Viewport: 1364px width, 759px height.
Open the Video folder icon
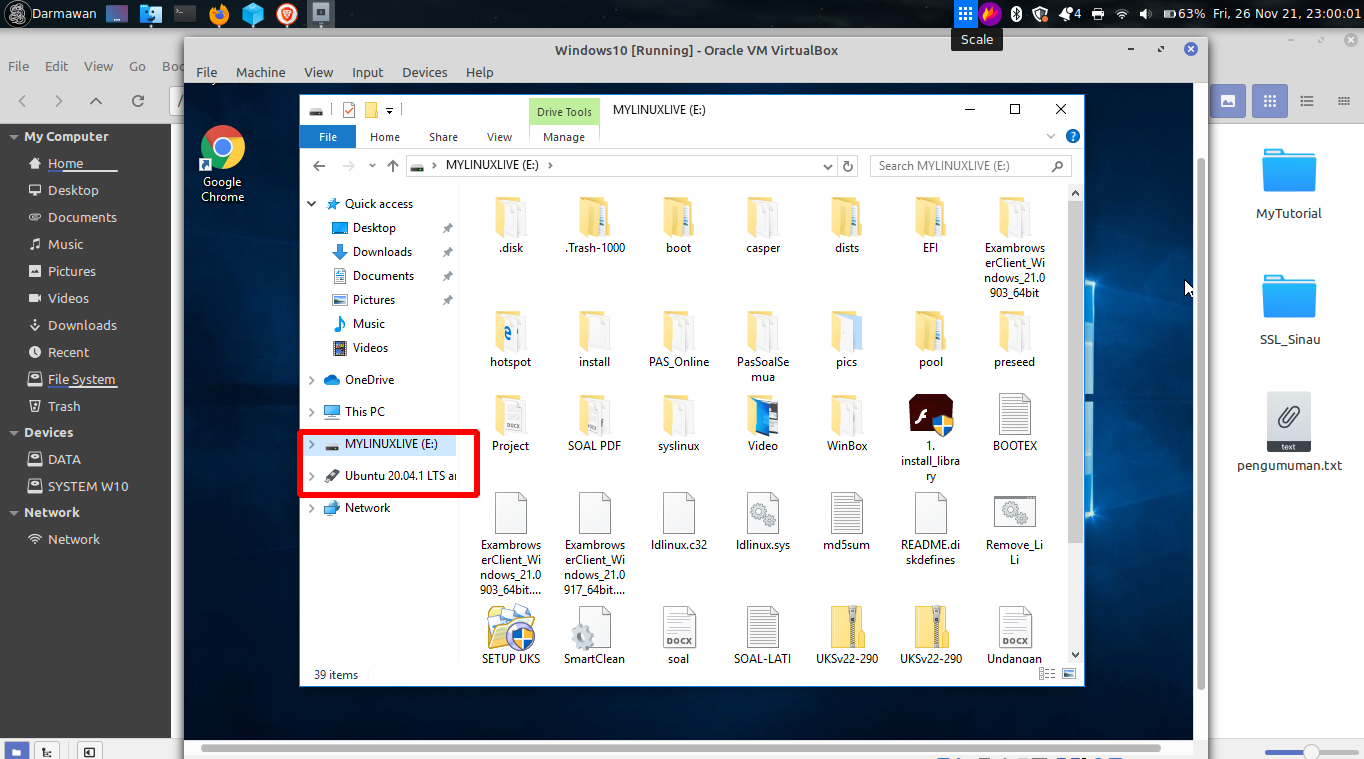[x=762, y=414]
